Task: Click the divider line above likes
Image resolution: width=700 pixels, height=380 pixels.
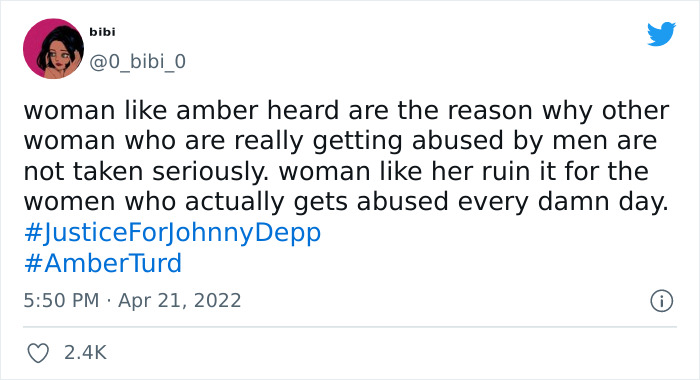Action: (x=350, y=327)
